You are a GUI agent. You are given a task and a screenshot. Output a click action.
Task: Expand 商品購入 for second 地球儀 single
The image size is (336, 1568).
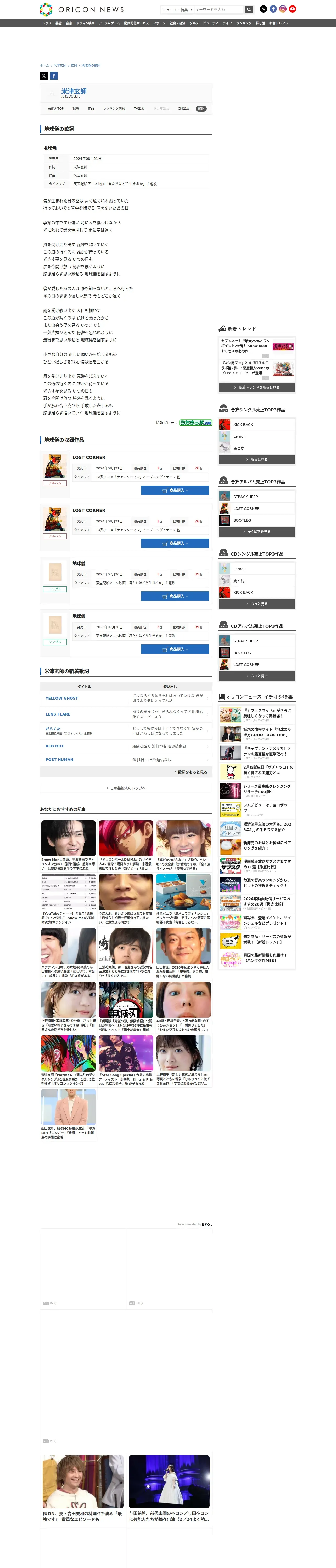[x=175, y=649]
